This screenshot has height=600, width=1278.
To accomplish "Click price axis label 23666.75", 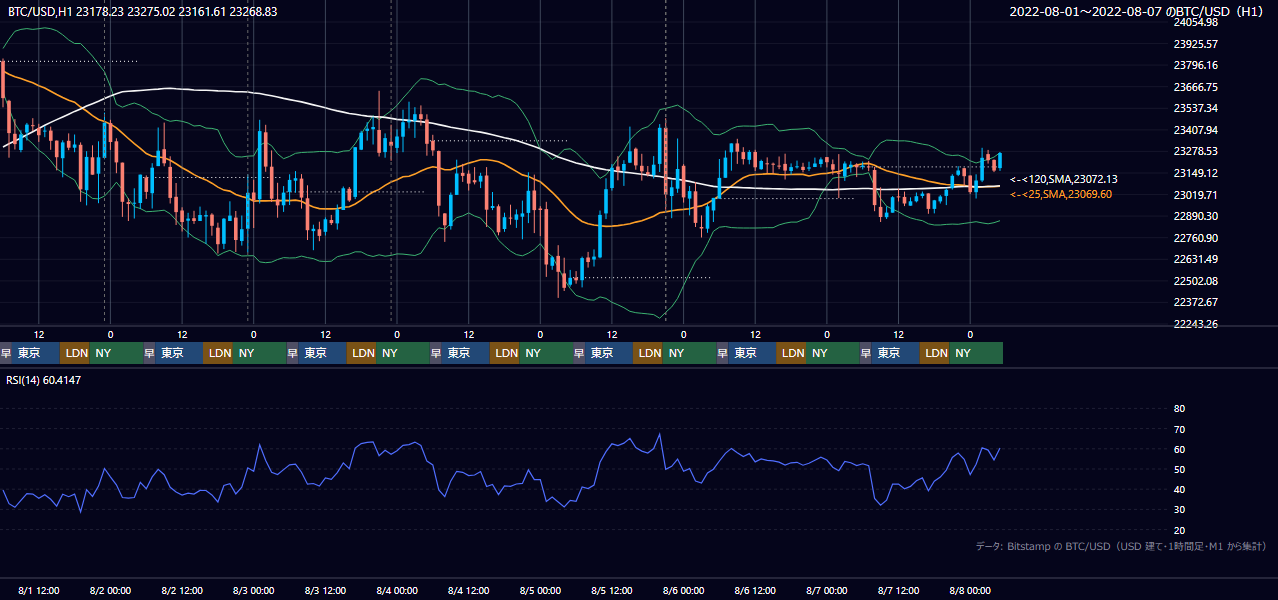I will 1195,87.
